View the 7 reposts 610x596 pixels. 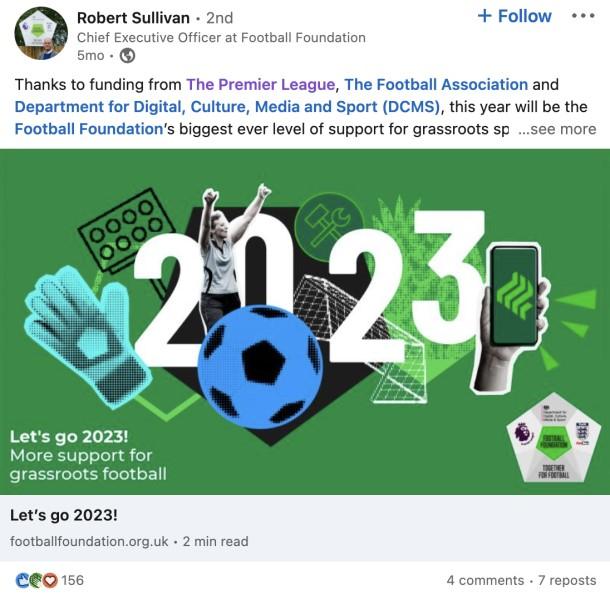coord(567,580)
